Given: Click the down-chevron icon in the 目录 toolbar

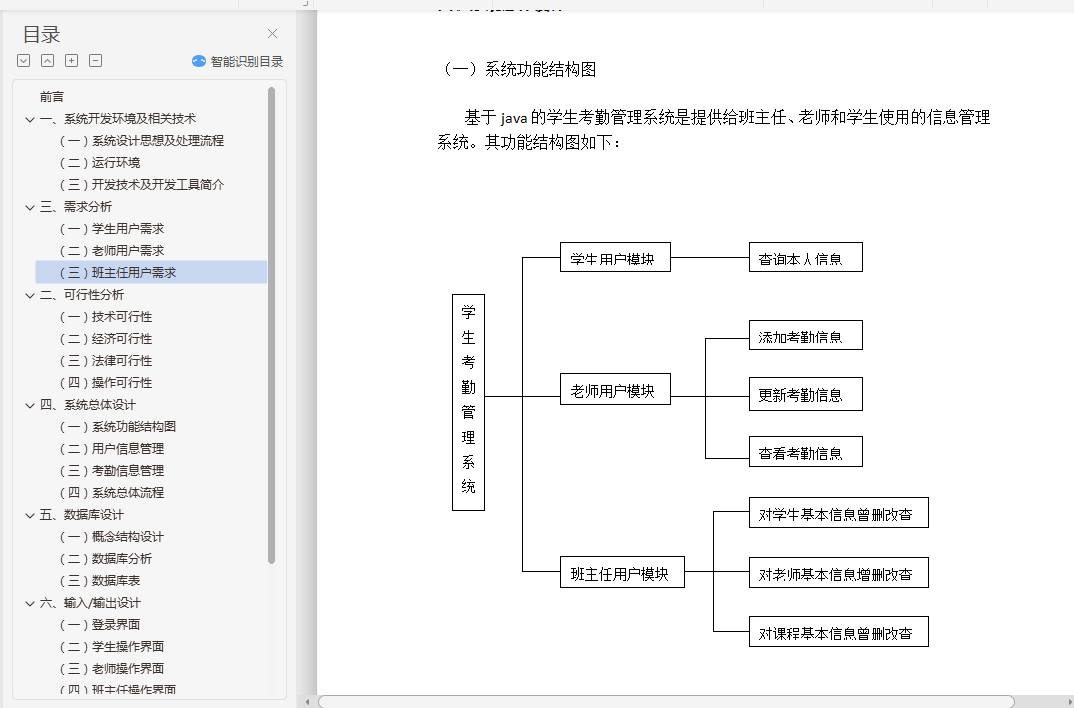Looking at the screenshot, I should pos(23,60).
